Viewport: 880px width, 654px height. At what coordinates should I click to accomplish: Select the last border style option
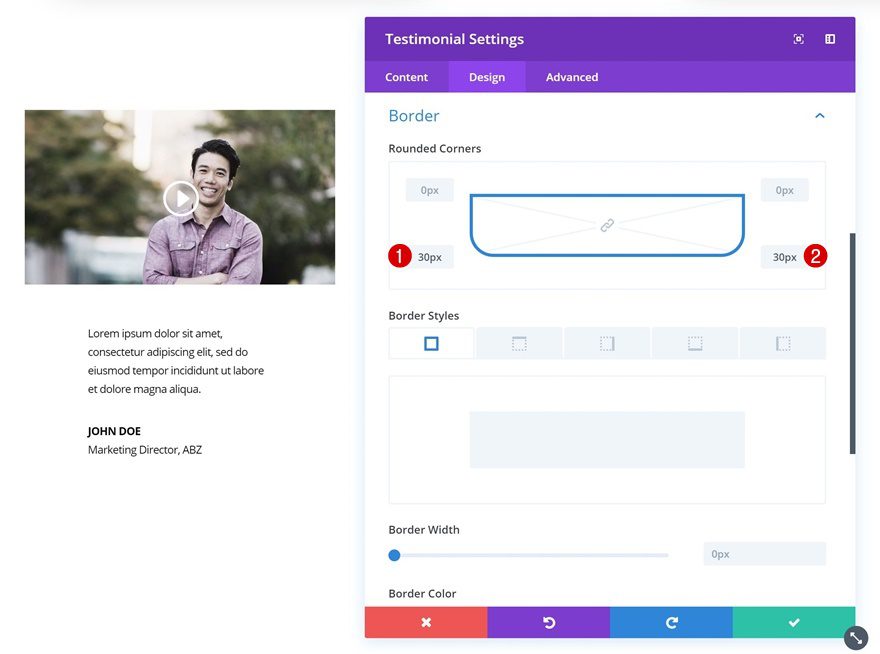click(782, 342)
